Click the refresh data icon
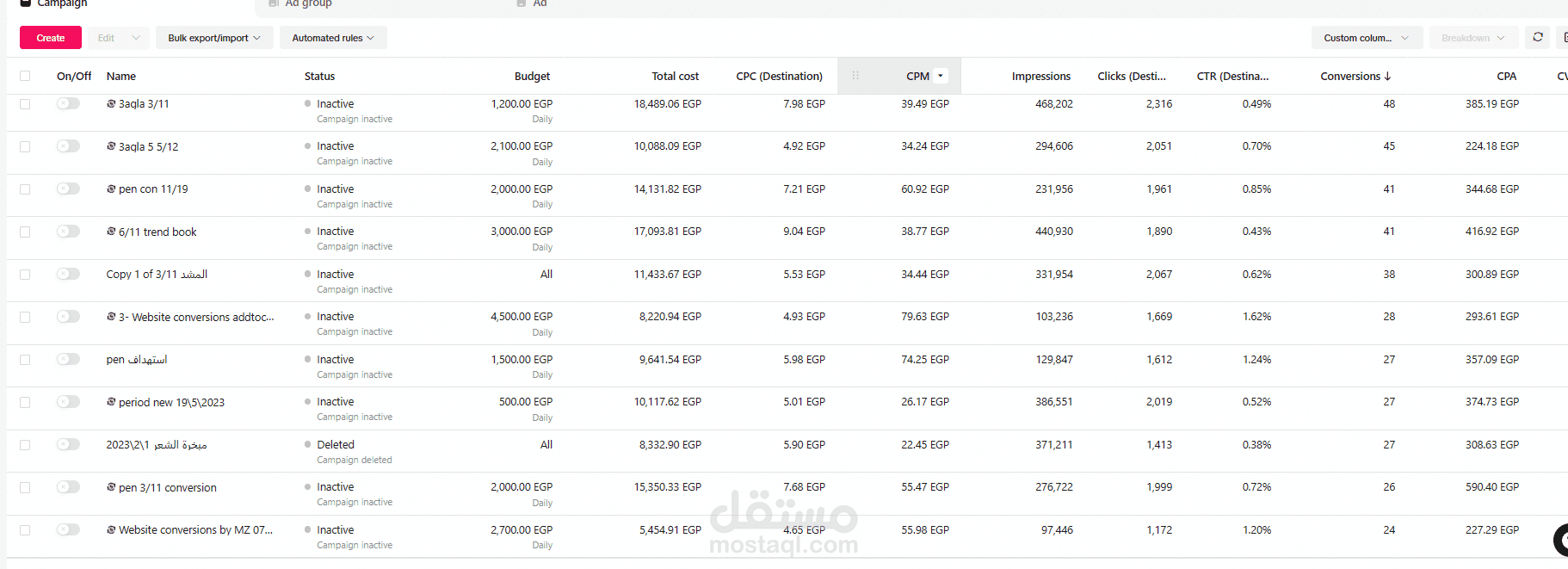The width and height of the screenshot is (1568, 569). point(1538,37)
